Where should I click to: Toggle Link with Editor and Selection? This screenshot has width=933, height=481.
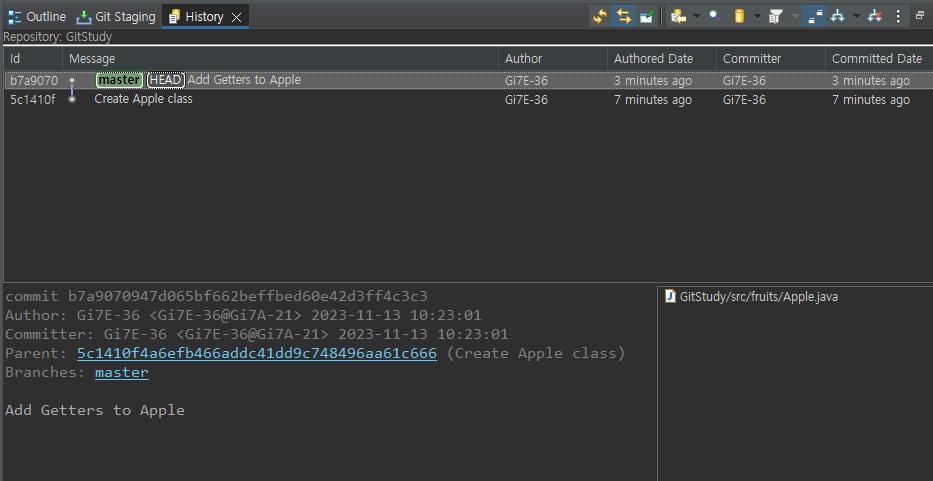pyautogui.click(x=623, y=17)
